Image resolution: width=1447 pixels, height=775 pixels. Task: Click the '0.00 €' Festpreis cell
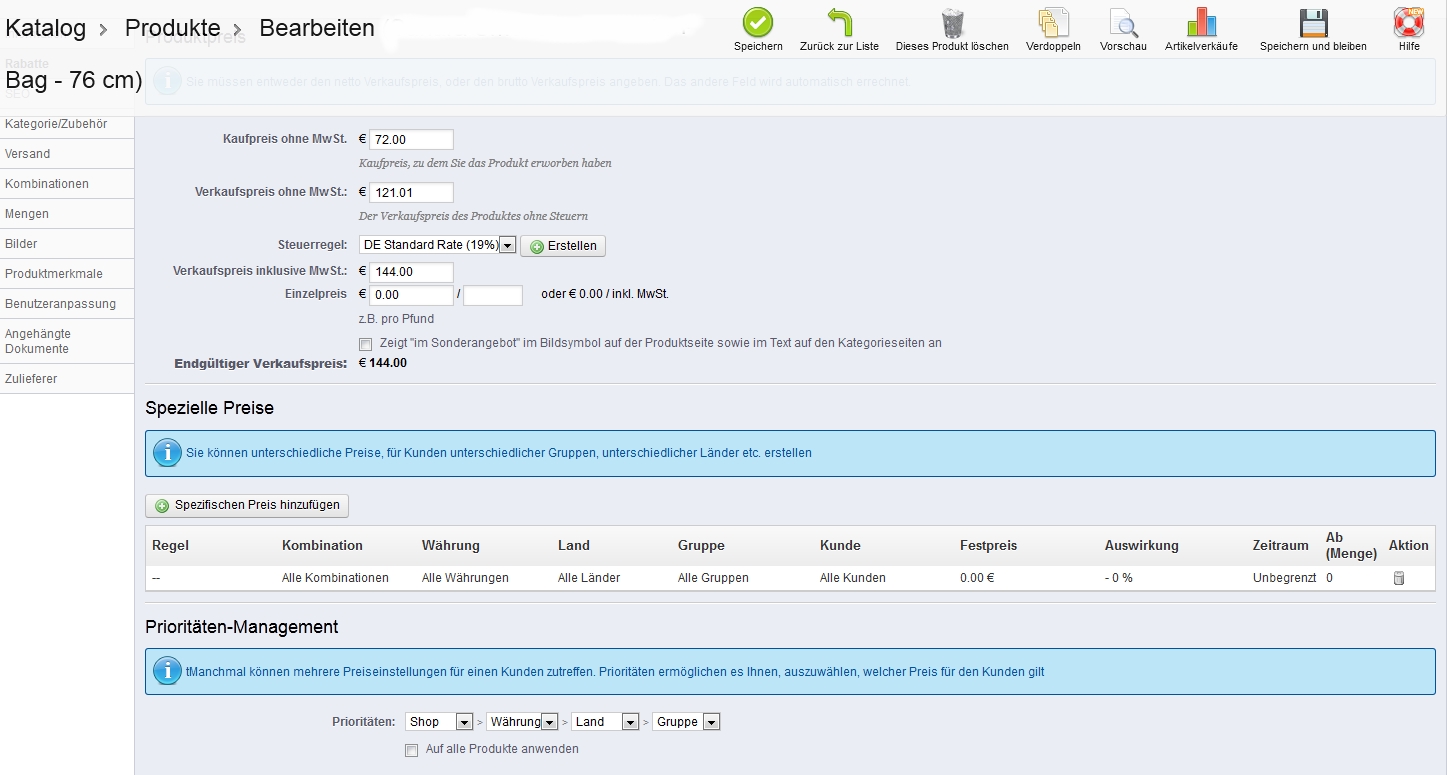[979, 578]
